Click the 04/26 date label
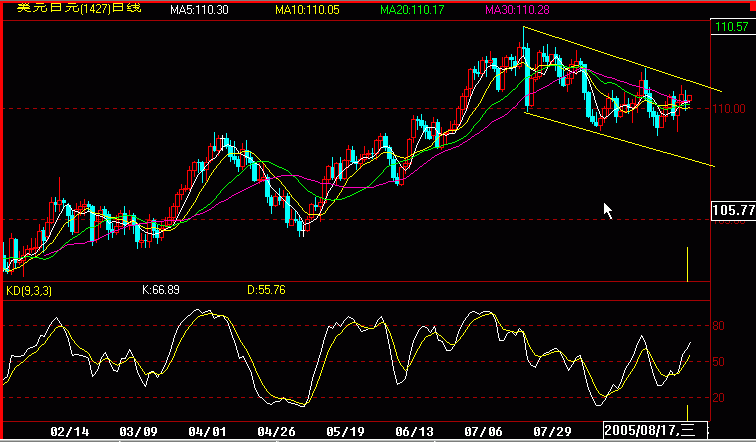 [x=276, y=431]
